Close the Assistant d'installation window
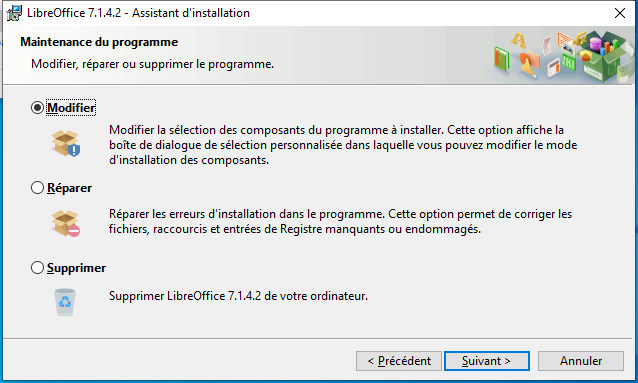The height and width of the screenshot is (383, 638). (x=620, y=13)
